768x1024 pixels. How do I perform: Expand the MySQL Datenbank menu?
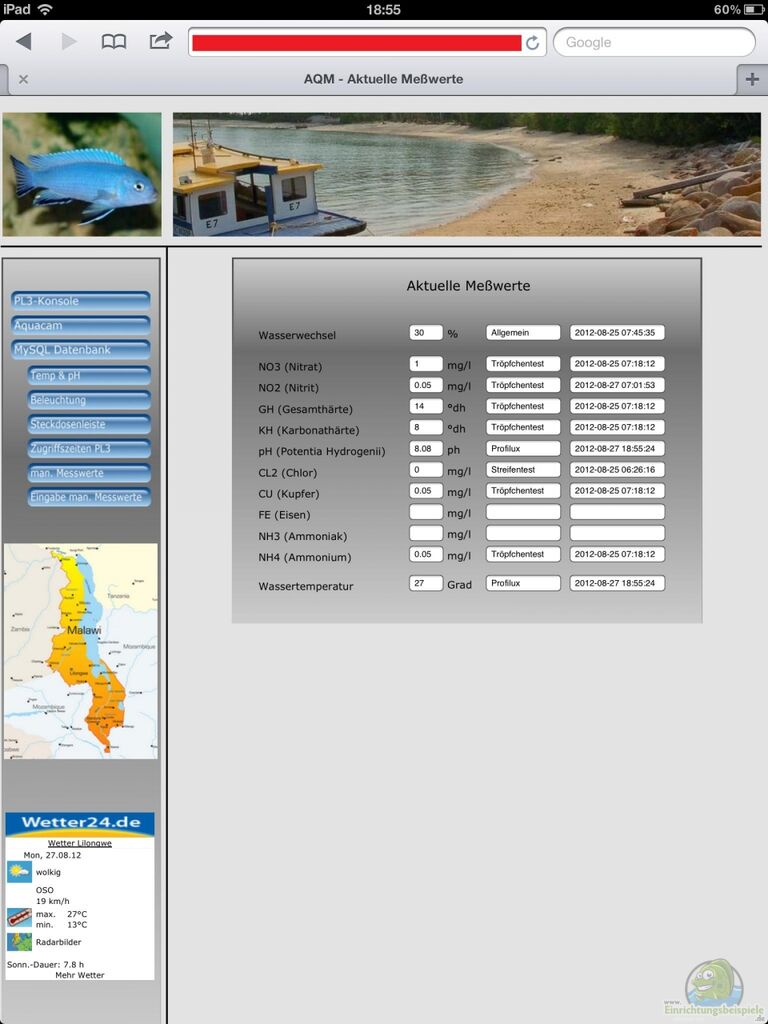point(80,350)
